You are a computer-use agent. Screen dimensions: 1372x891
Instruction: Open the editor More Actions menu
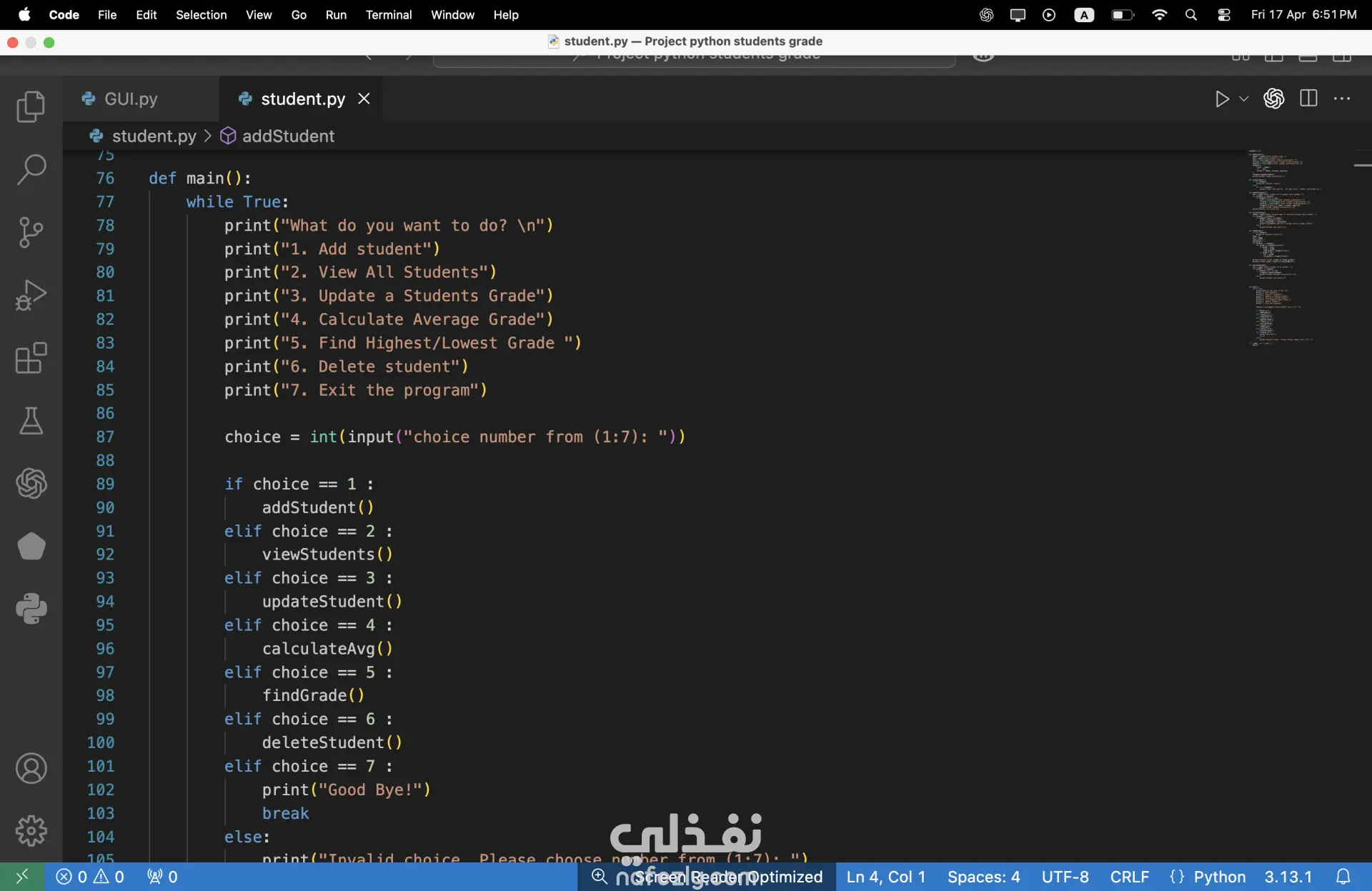pyautogui.click(x=1342, y=99)
